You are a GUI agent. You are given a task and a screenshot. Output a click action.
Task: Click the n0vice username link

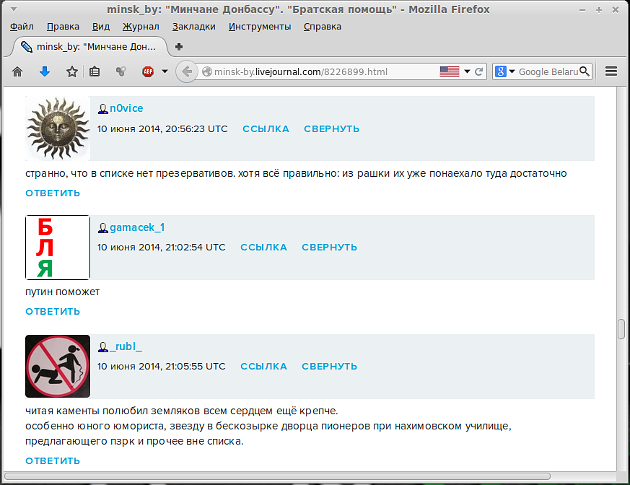[x=126, y=108]
